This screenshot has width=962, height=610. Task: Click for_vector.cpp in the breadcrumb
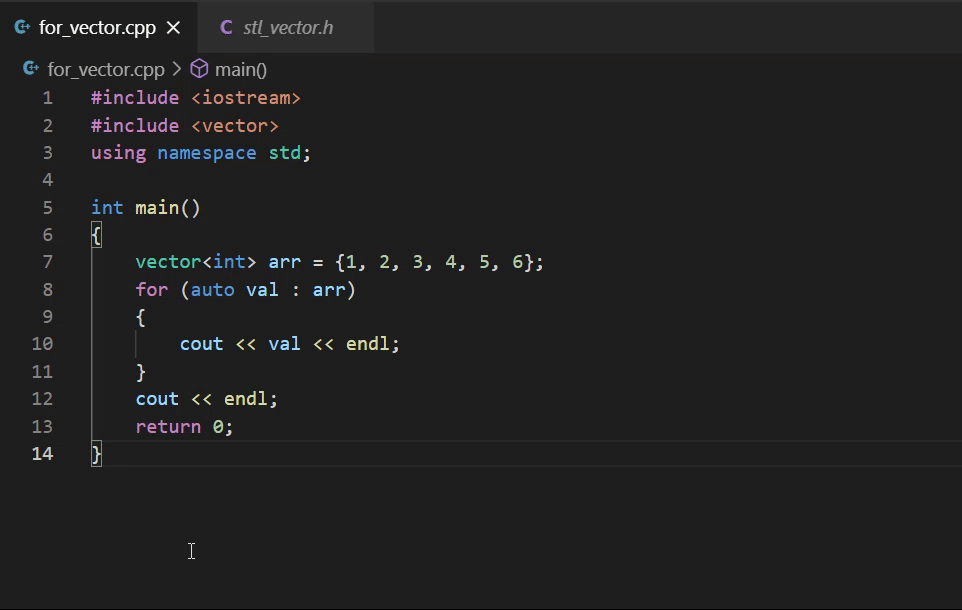pos(106,69)
